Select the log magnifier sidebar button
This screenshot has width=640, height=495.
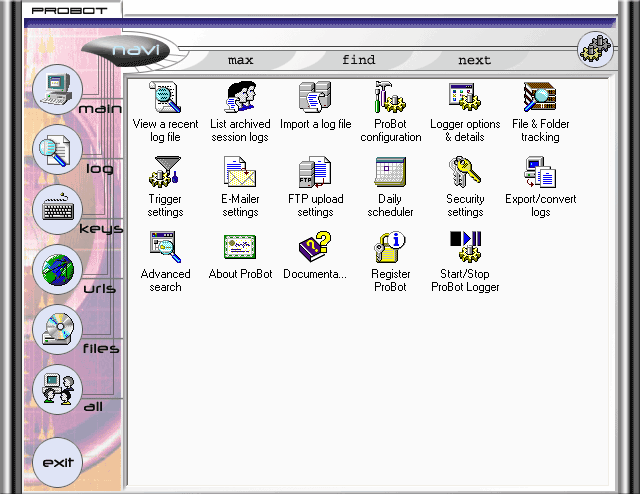(58, 150)
